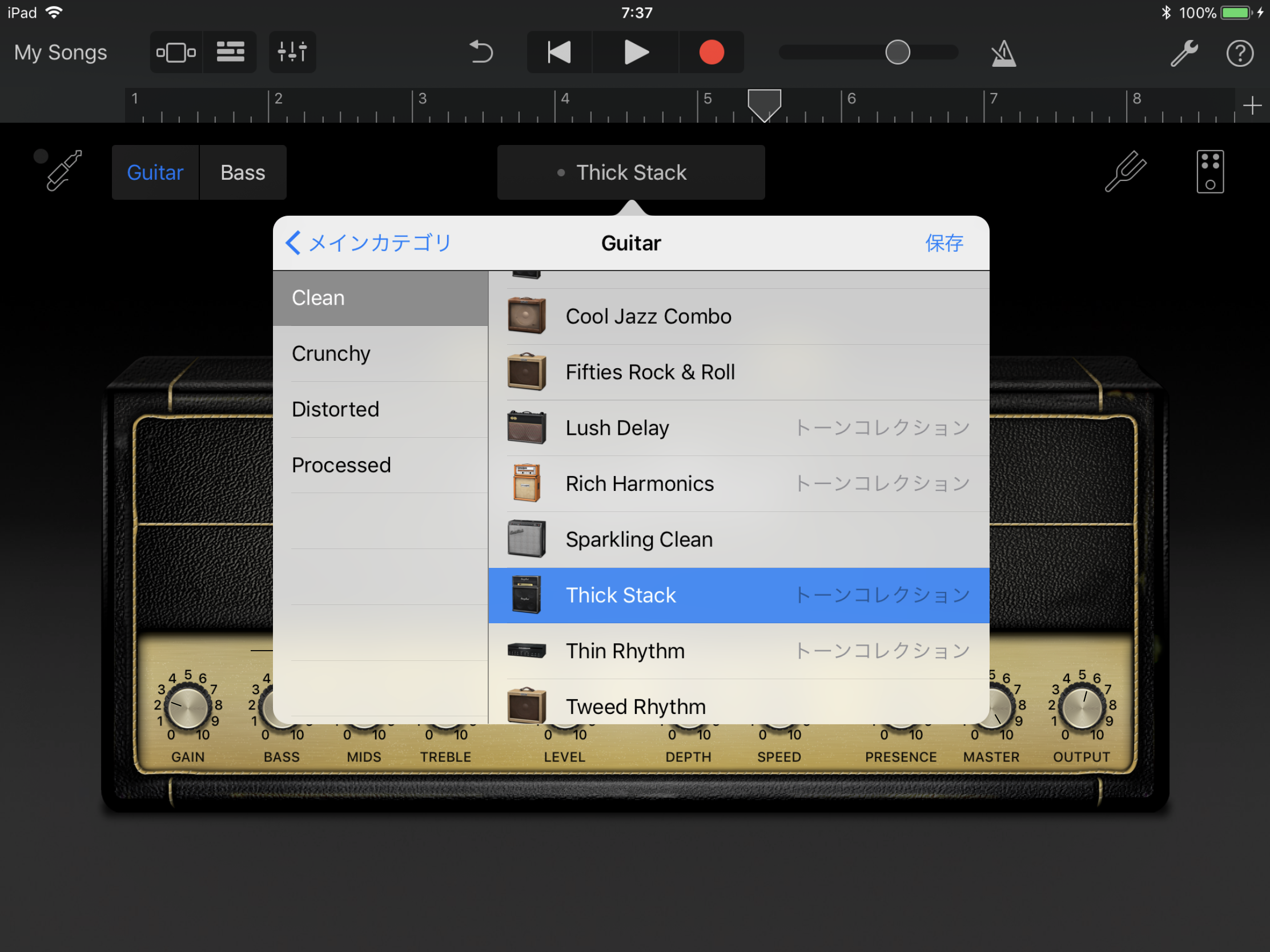Choose the Thin Rhythm preset
Image resolution: width=1270 pixels, height=952 pixels.
(739, 651)
